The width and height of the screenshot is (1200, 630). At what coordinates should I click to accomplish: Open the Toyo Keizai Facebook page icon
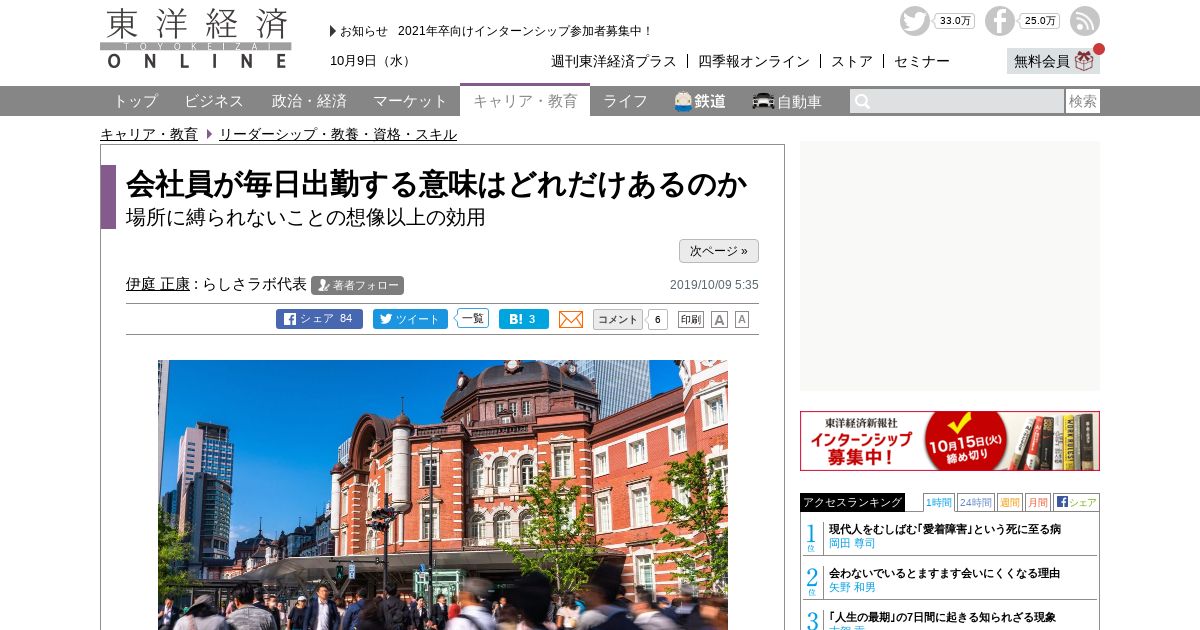click(x=999, y=21)
